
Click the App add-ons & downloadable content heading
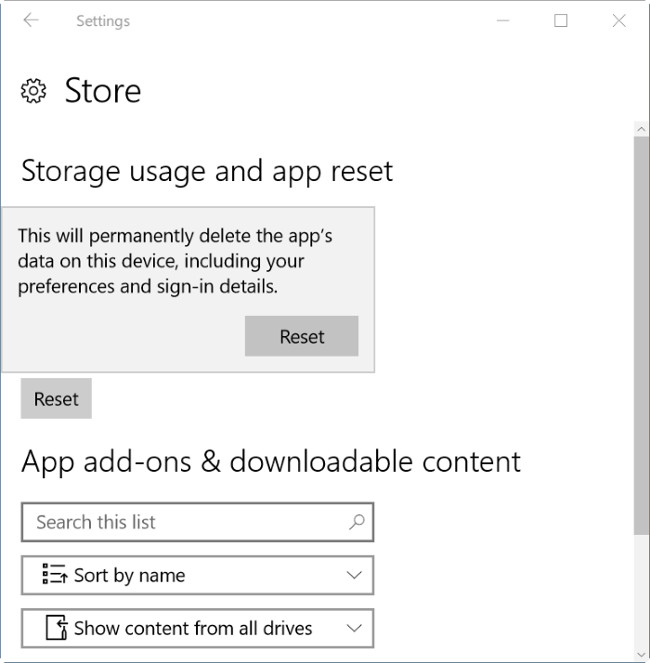click(x=271, y=462)
